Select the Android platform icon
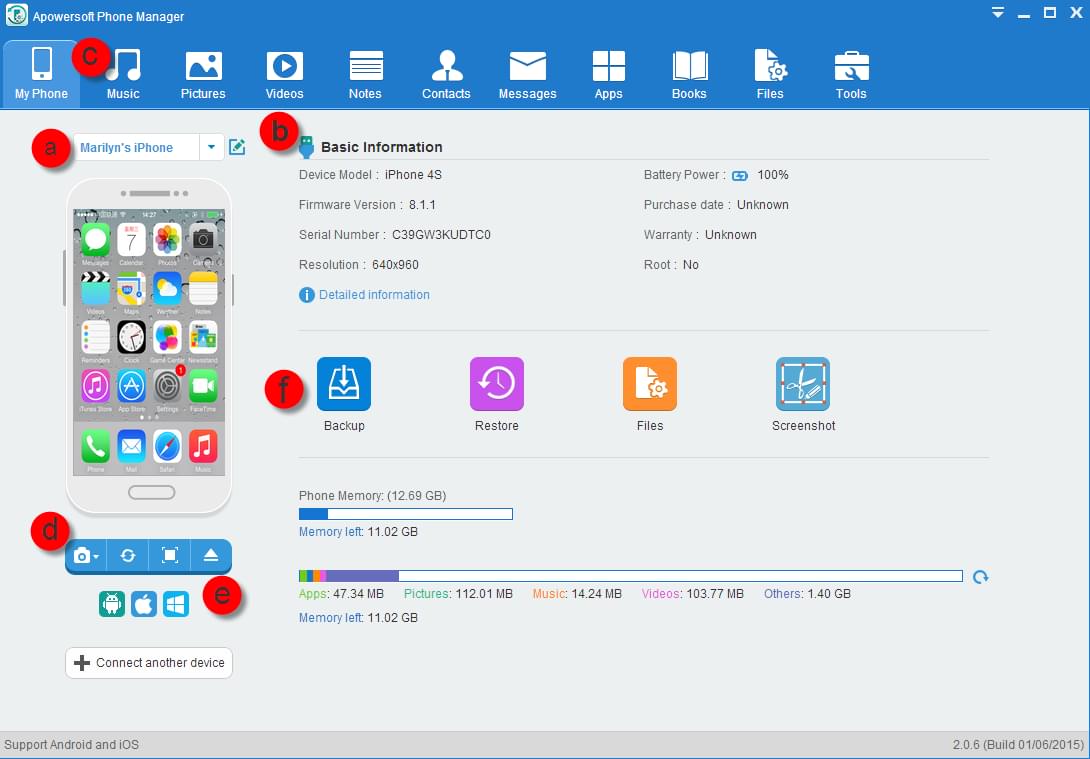This screenshot has height=759, width=1090. coord(112,604)
